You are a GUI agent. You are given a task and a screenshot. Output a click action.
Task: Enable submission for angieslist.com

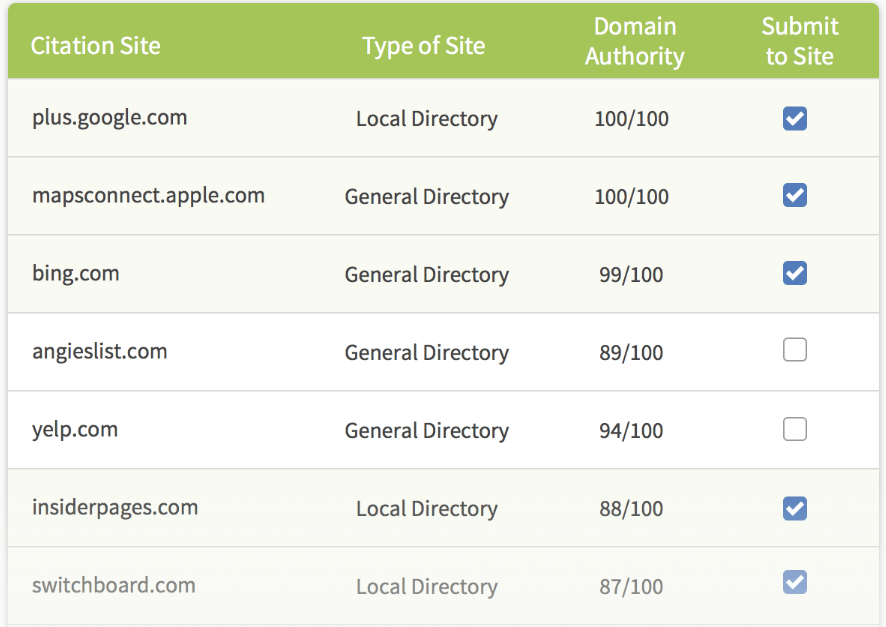click(x=794, y=352)
